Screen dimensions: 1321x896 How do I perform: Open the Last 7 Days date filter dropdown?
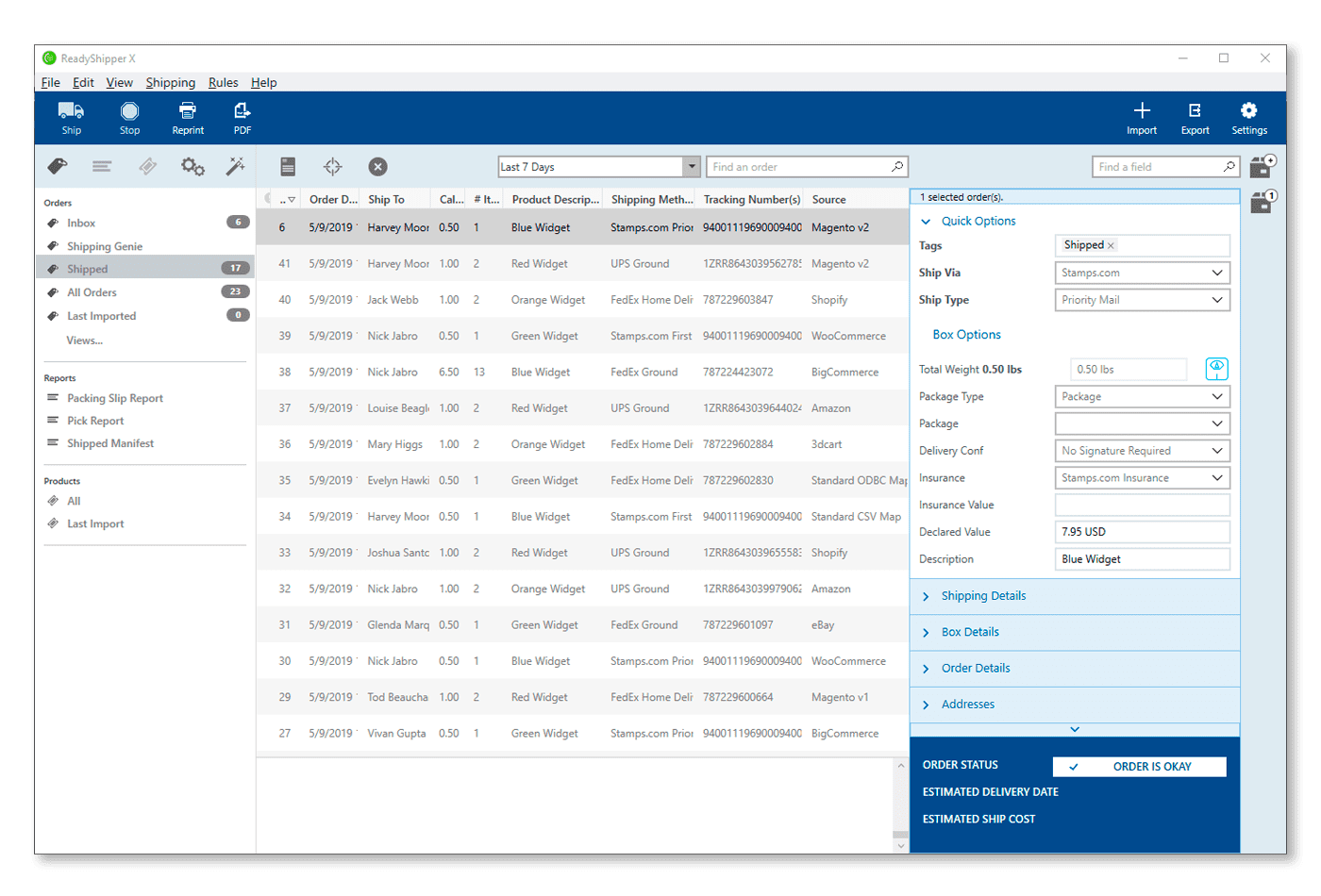coord(692,167)
